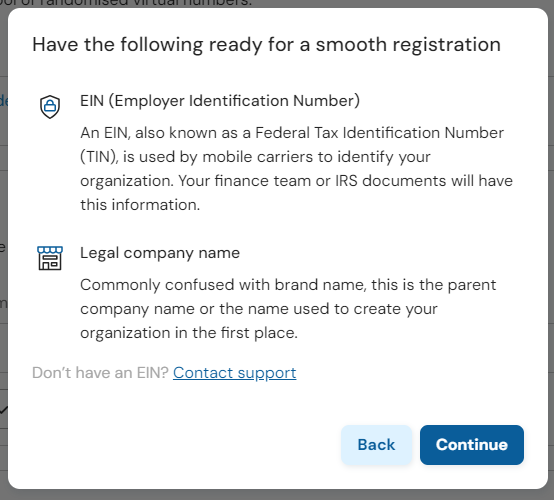Click the "Federal Tax Identification Number" phrase
The image size is (554, 500).
click(x=379, y=133)
